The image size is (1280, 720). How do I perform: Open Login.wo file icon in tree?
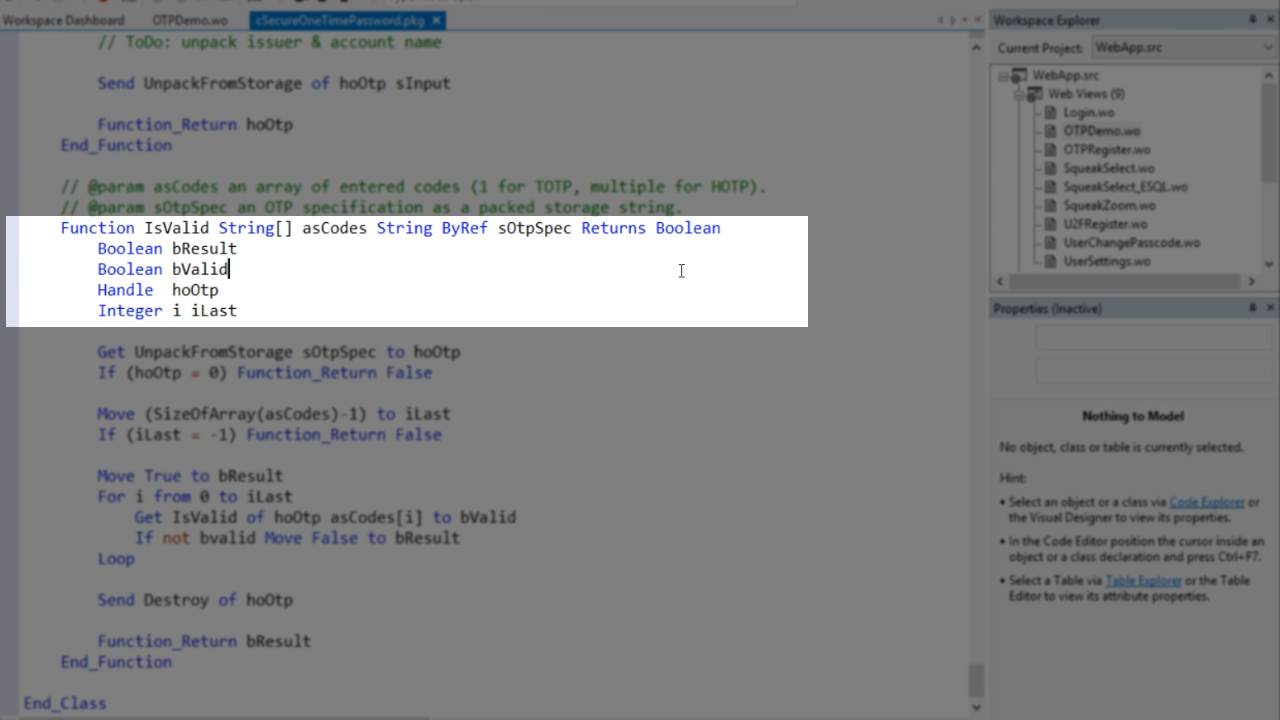point(1049,113)
